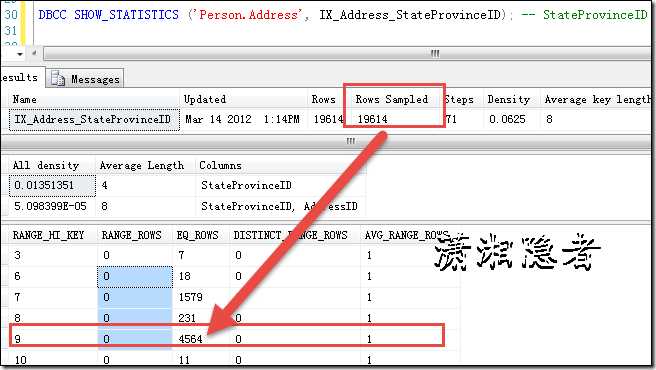
Task: Select the EQ_ROWS cell with value 1579
Action: 201,297
